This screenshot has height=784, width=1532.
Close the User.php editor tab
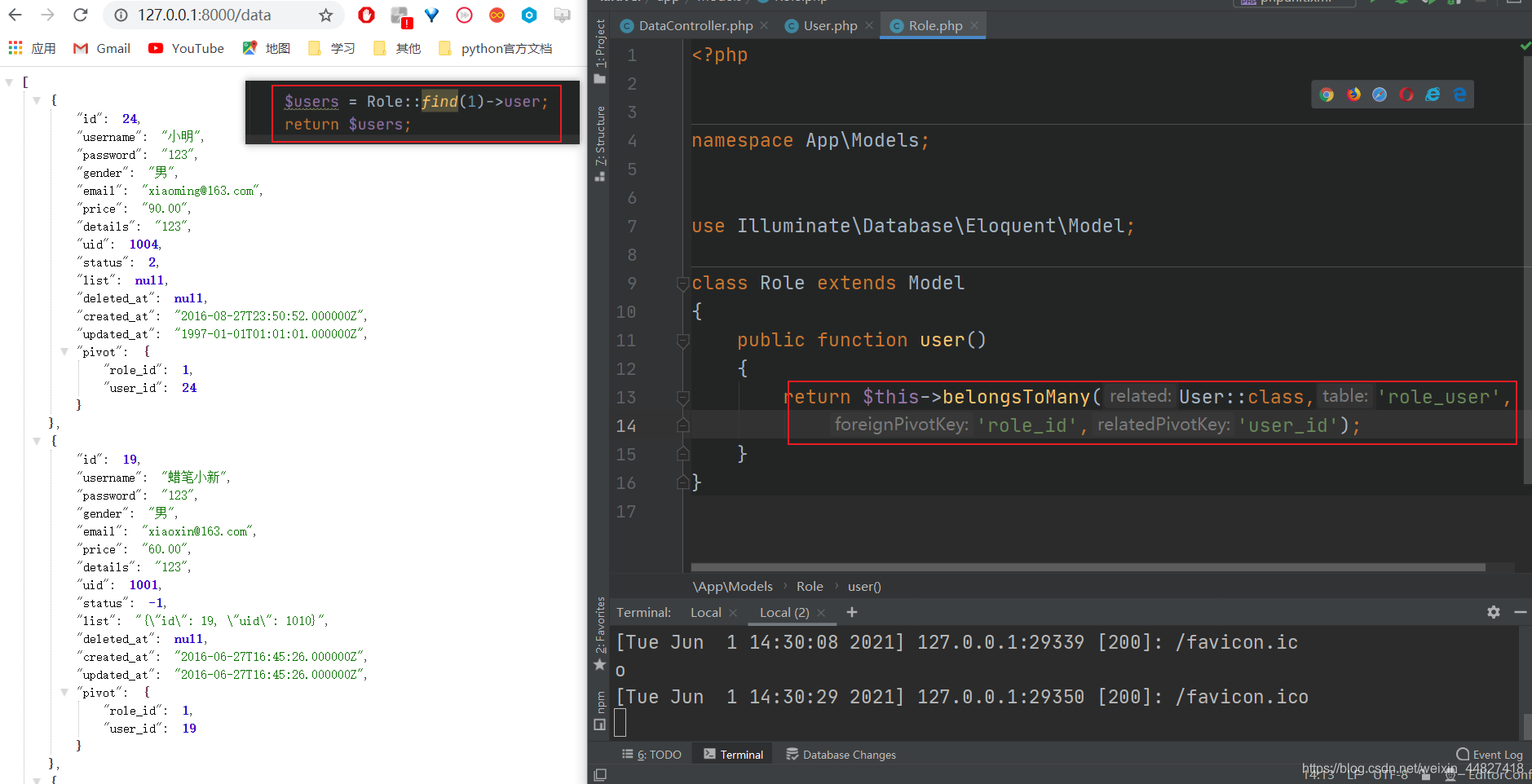(x=869, y=25)
